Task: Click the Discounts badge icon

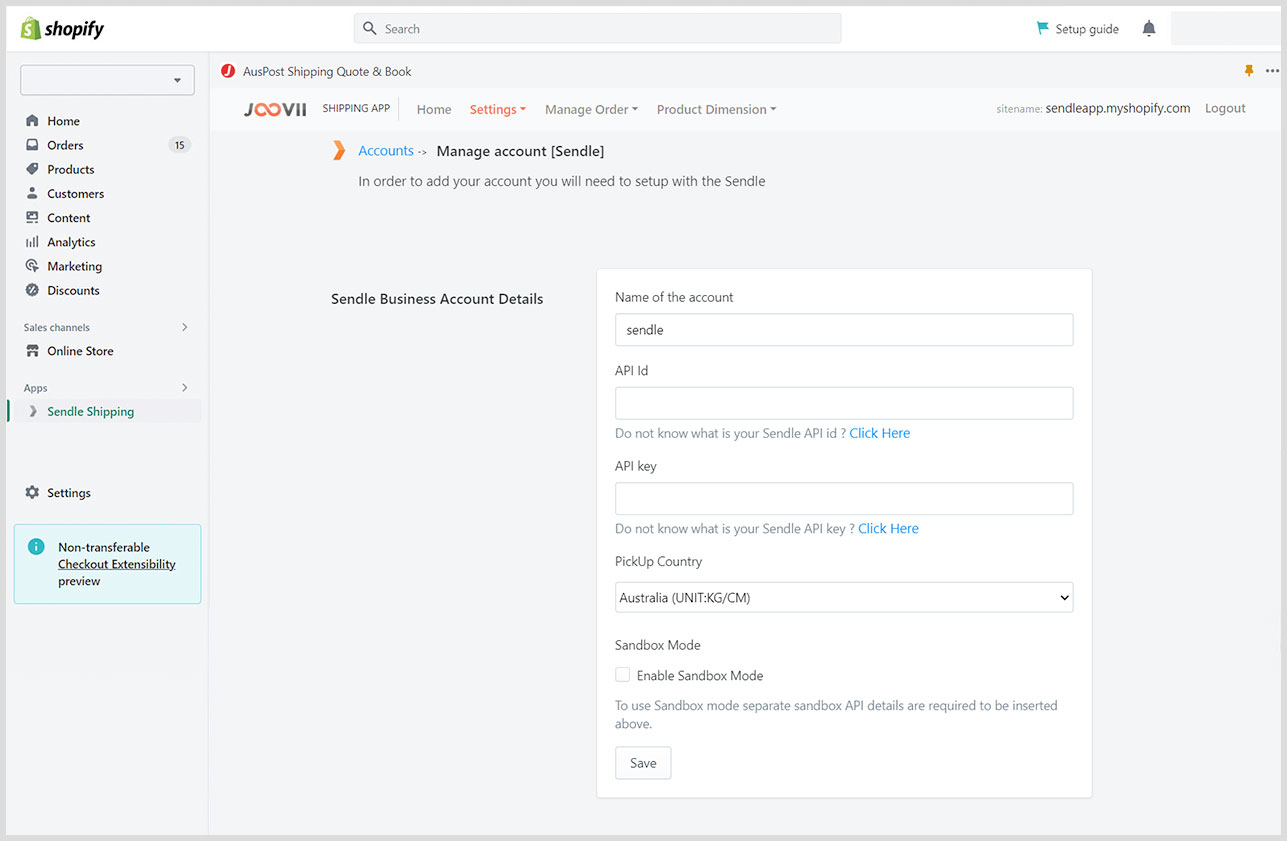Action: 32,290
